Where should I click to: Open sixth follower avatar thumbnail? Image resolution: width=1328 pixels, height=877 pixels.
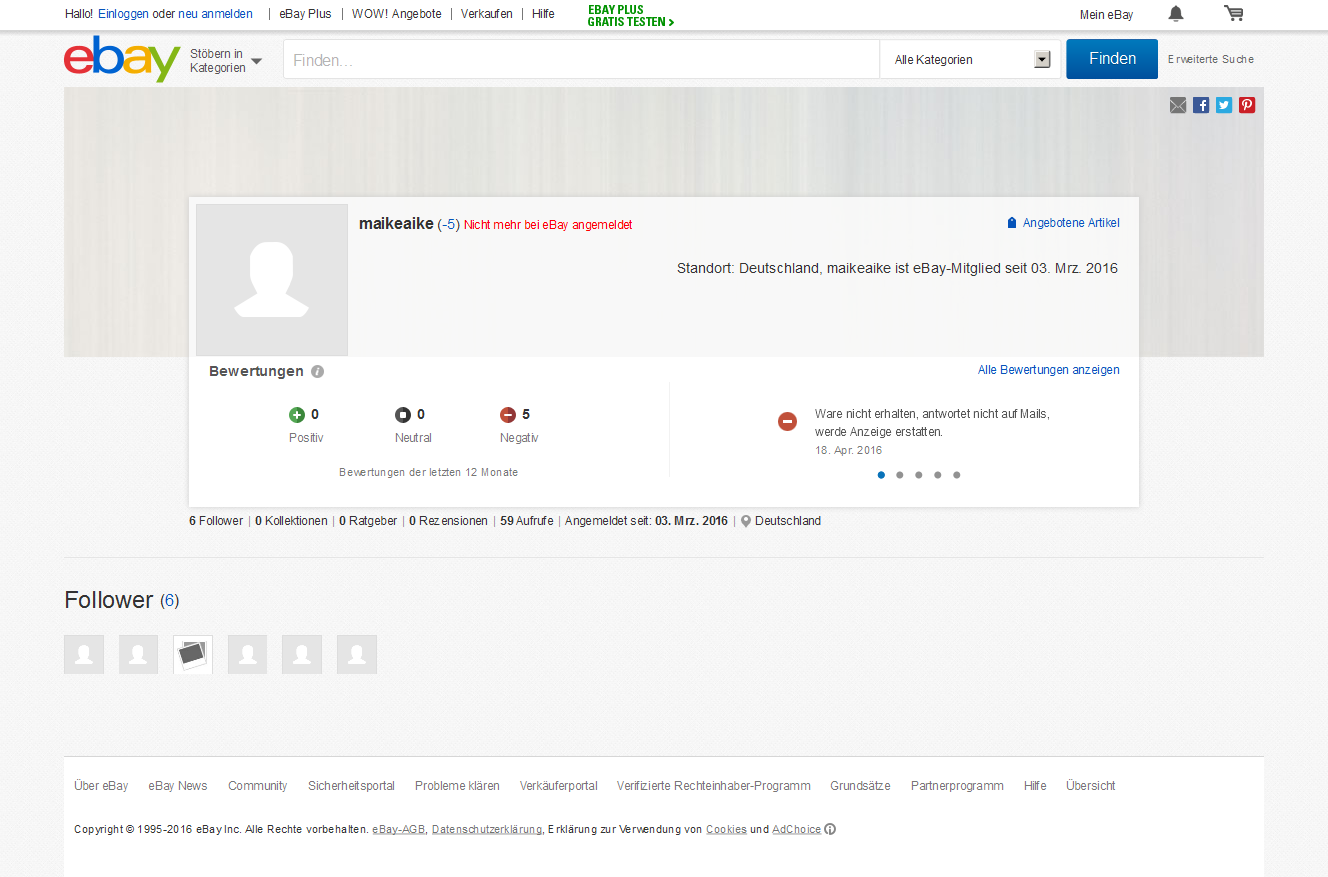(x=357, y=654)
